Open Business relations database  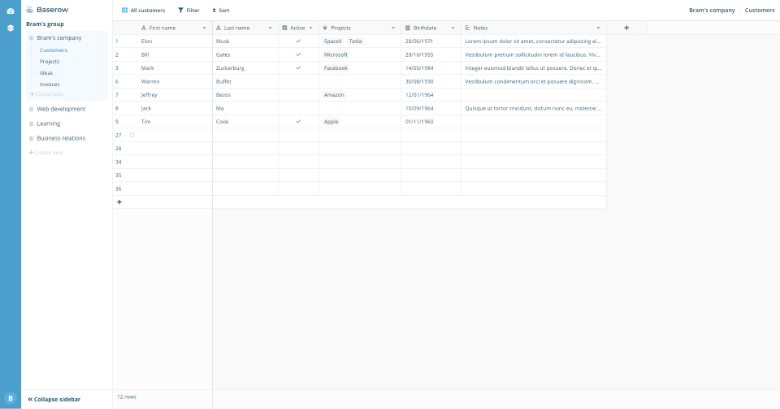pos(61,138)
